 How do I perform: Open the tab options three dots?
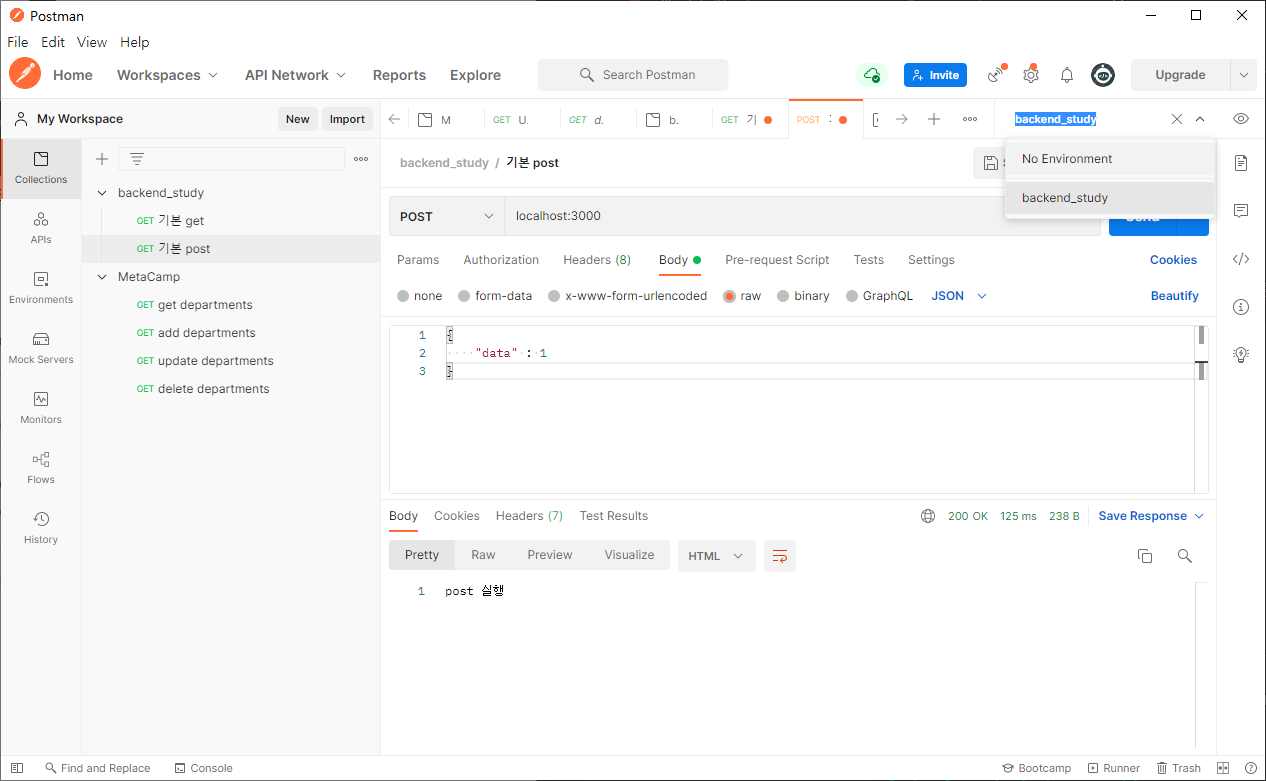970,119
